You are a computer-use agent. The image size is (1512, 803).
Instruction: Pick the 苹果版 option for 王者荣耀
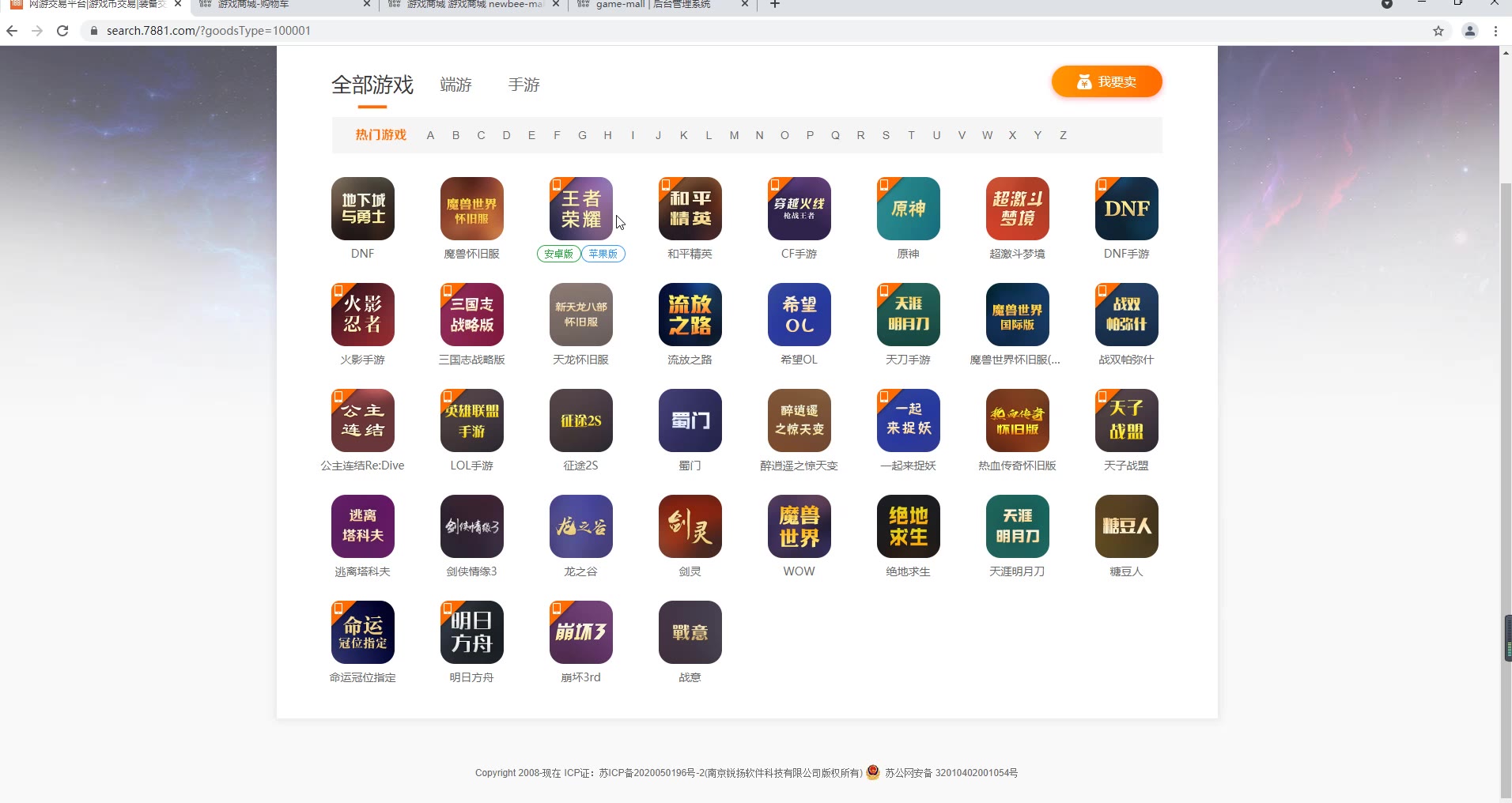603,254
